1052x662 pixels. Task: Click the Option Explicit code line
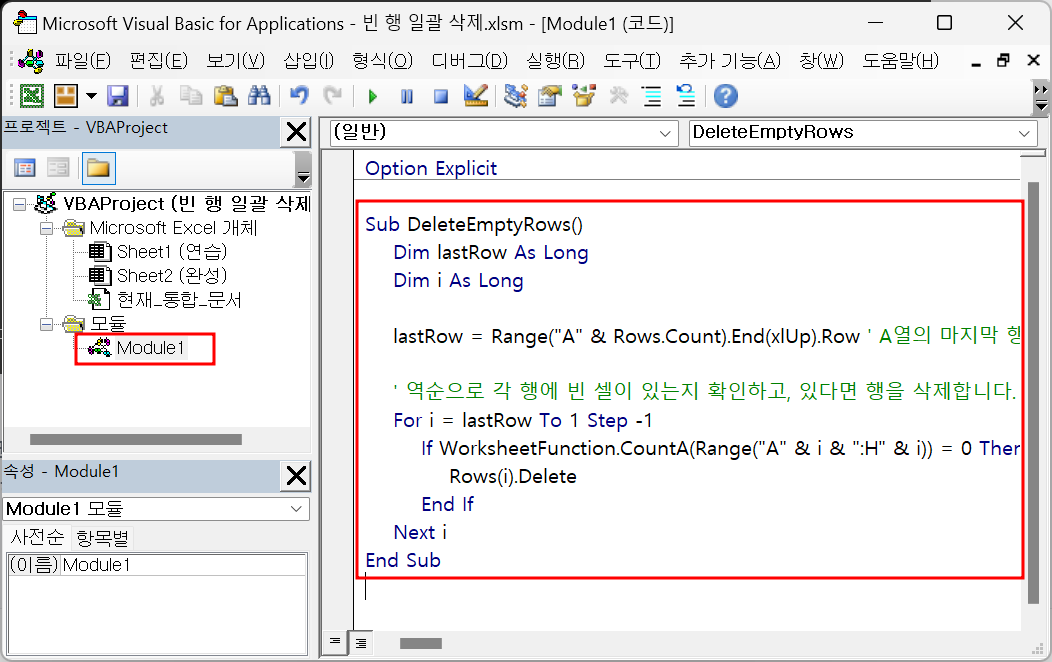(431, 168)
